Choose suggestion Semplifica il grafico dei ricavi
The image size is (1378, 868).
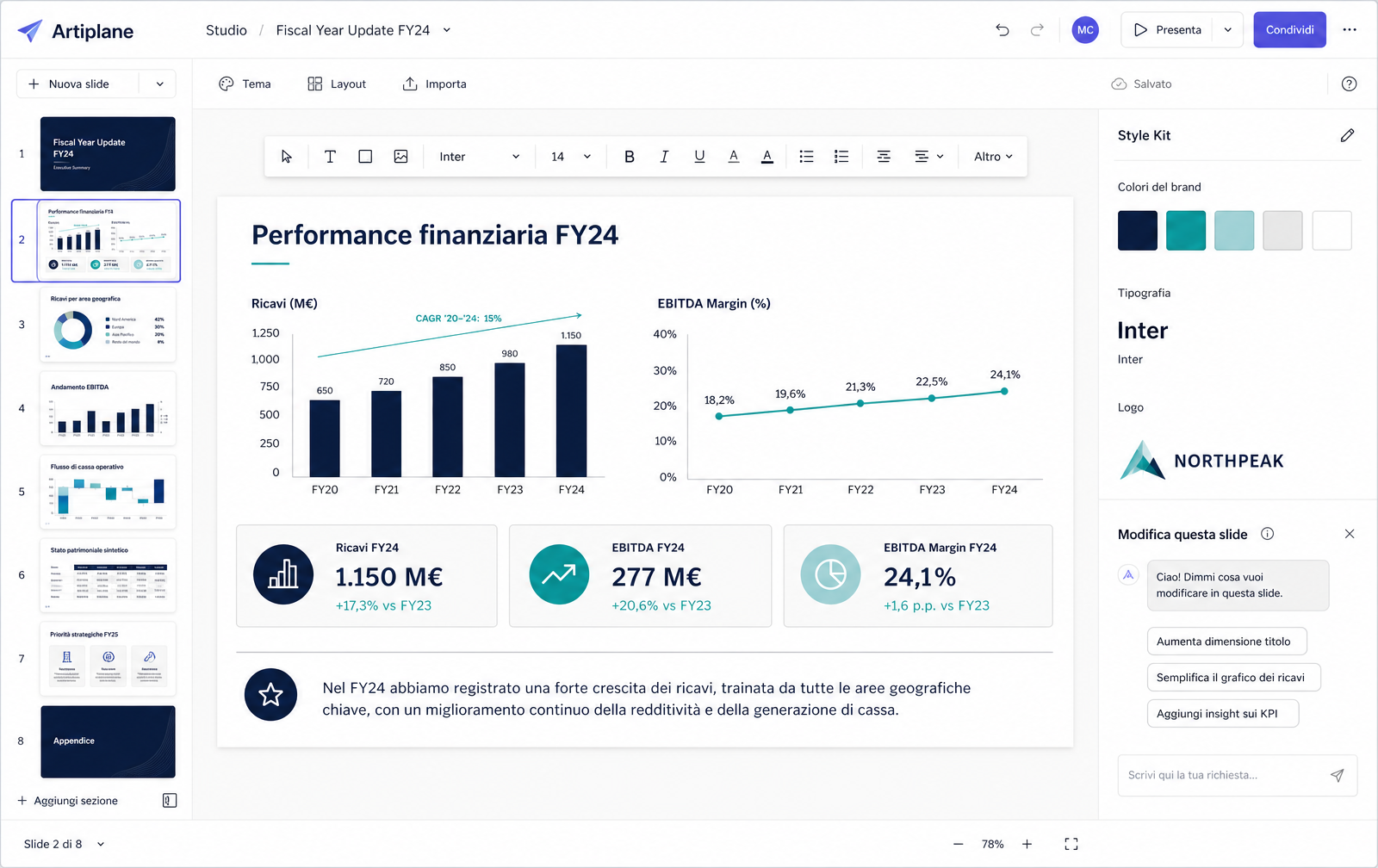1233,677
